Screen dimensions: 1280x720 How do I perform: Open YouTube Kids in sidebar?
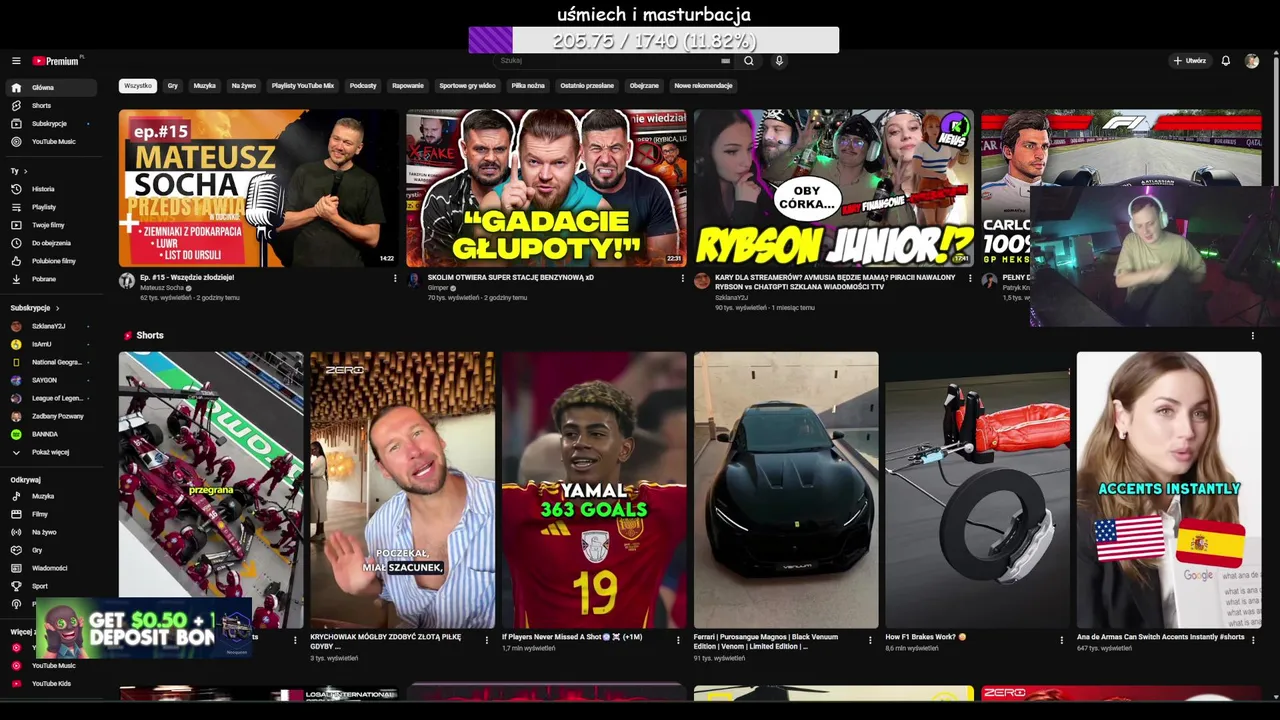tap(52, 684)
